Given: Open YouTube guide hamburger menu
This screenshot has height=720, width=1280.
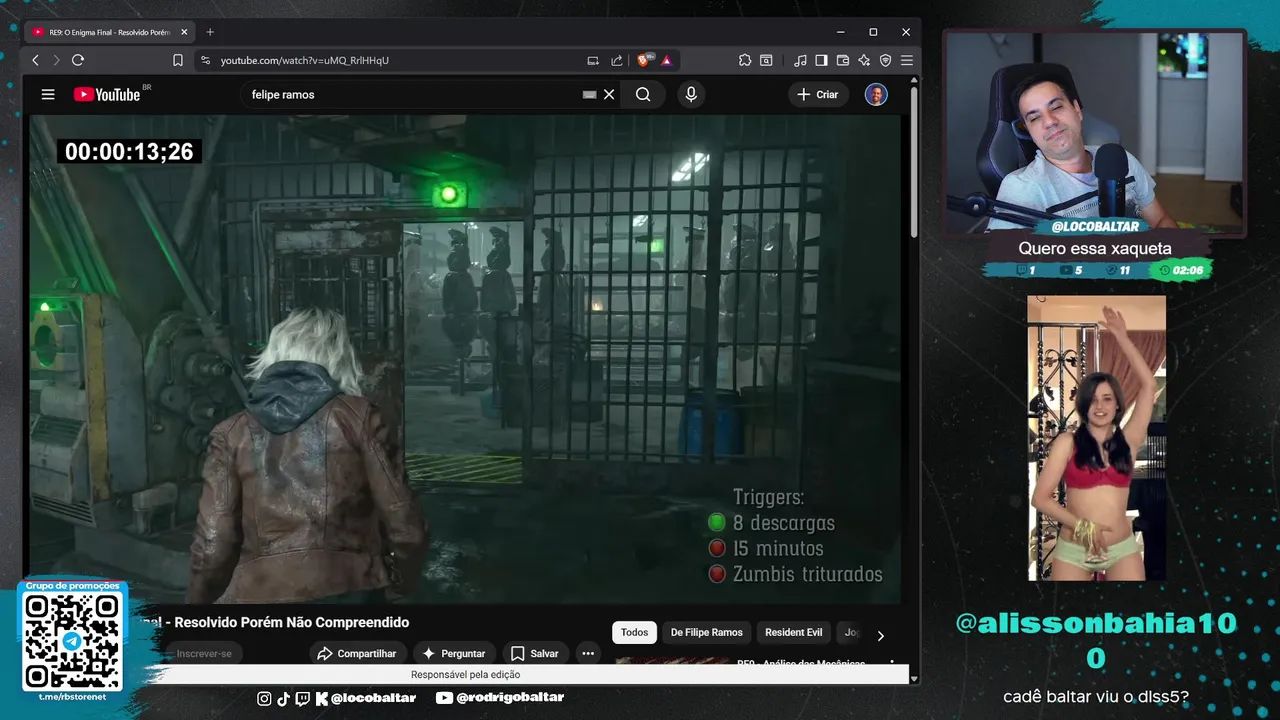Looking at the screenshot, I should coord(48,94).
